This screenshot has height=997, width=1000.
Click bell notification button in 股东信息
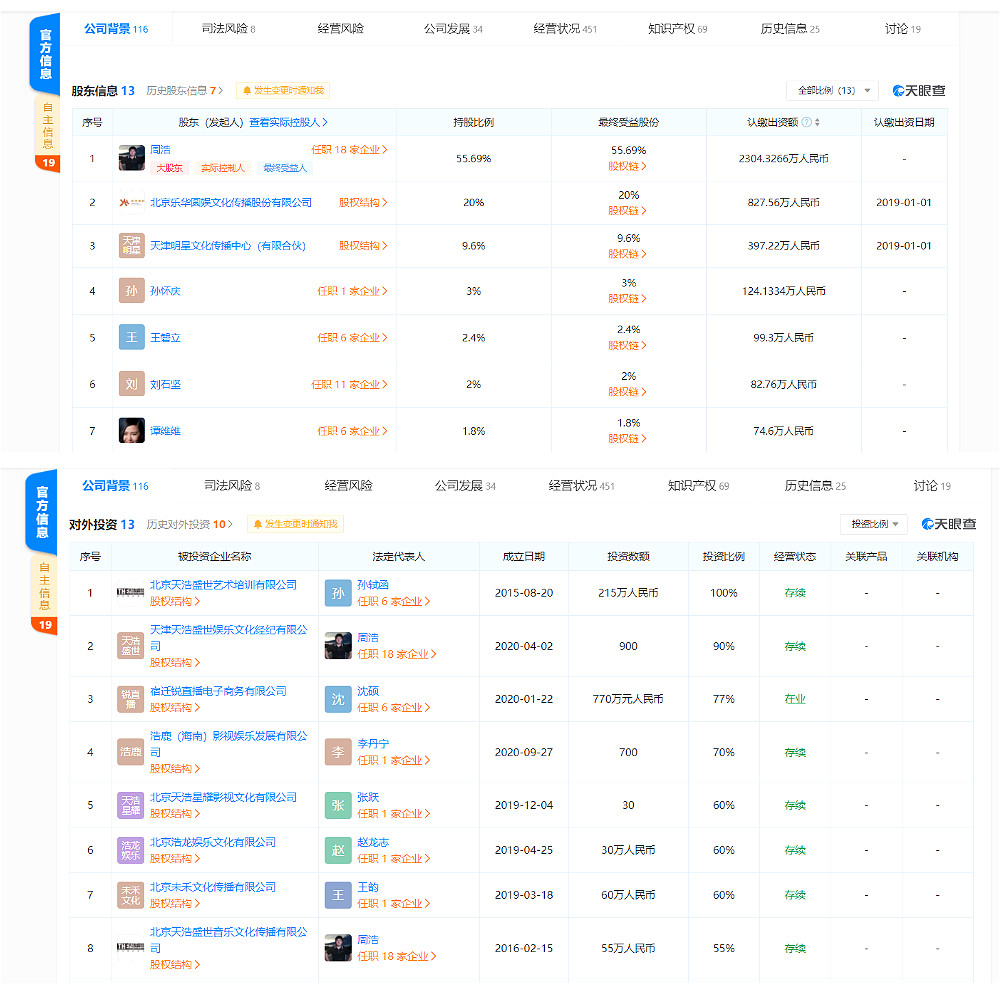click(283, 91)
